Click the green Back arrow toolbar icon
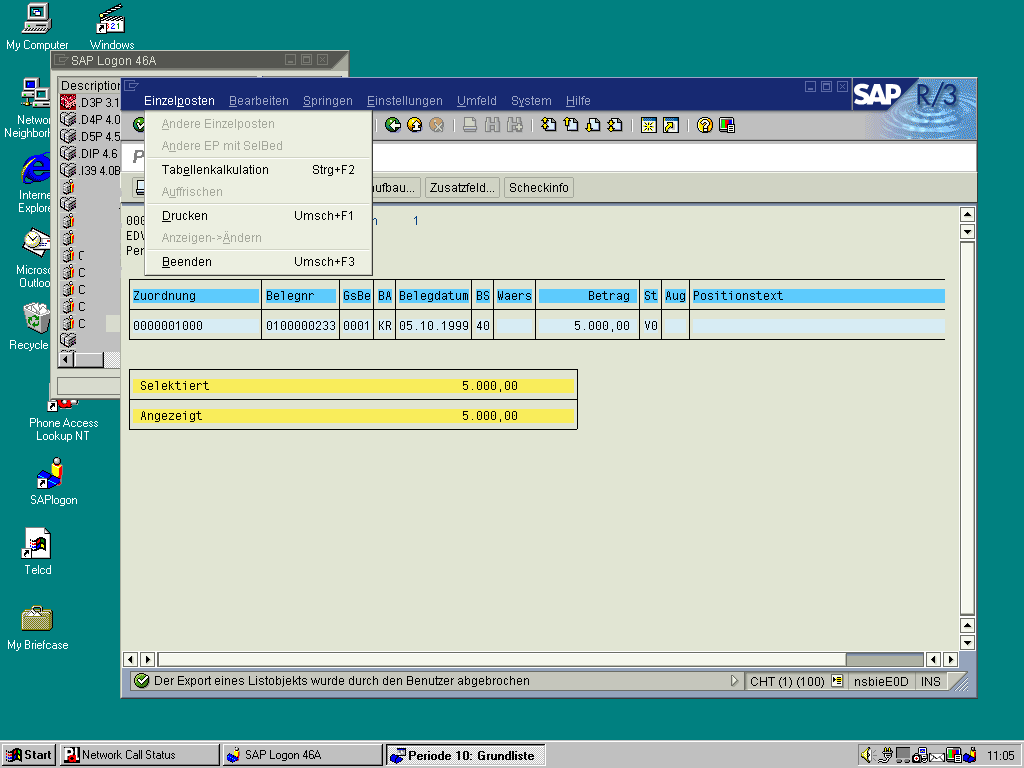This screenshot has height=768, width=1024. (x=392, y=125)
